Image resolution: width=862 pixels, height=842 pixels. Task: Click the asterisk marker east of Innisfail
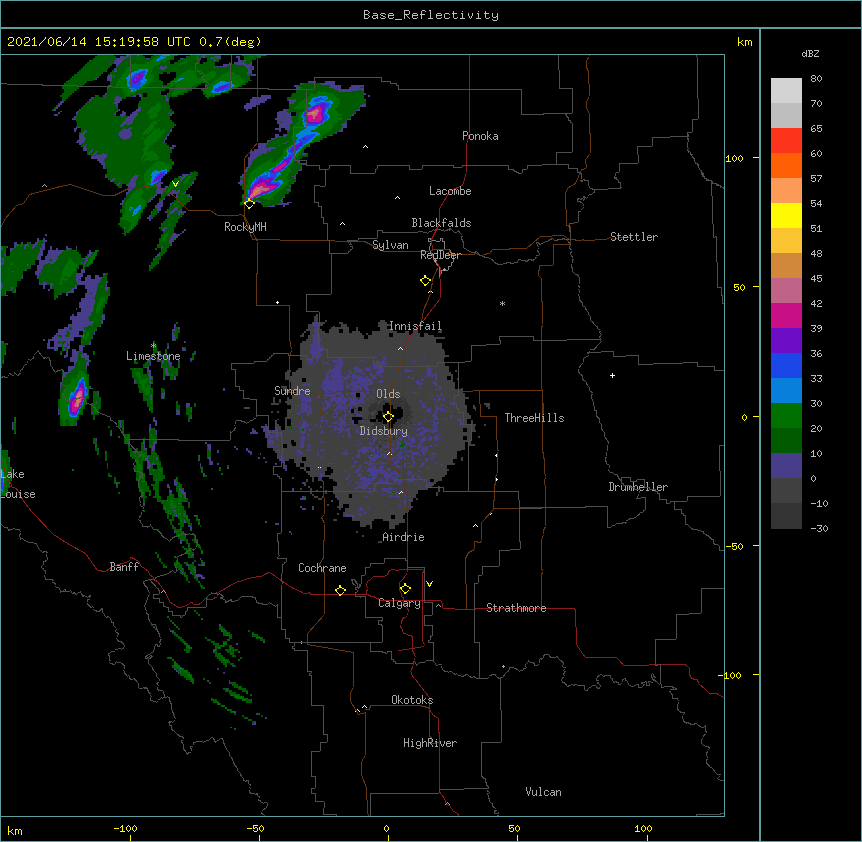click(502, 303)
